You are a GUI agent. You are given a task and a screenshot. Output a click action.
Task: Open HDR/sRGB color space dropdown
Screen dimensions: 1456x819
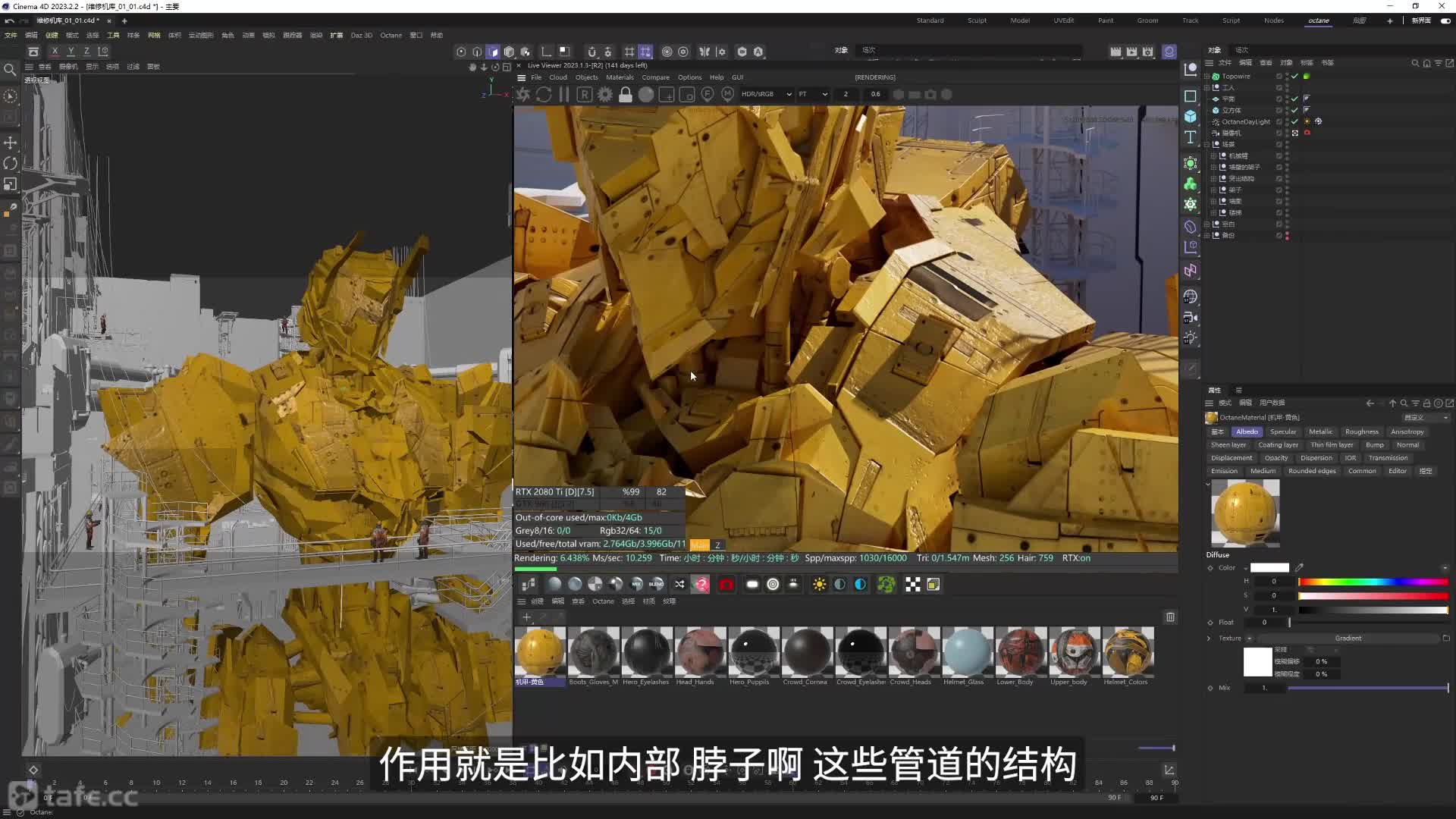(x=766, y=94)
